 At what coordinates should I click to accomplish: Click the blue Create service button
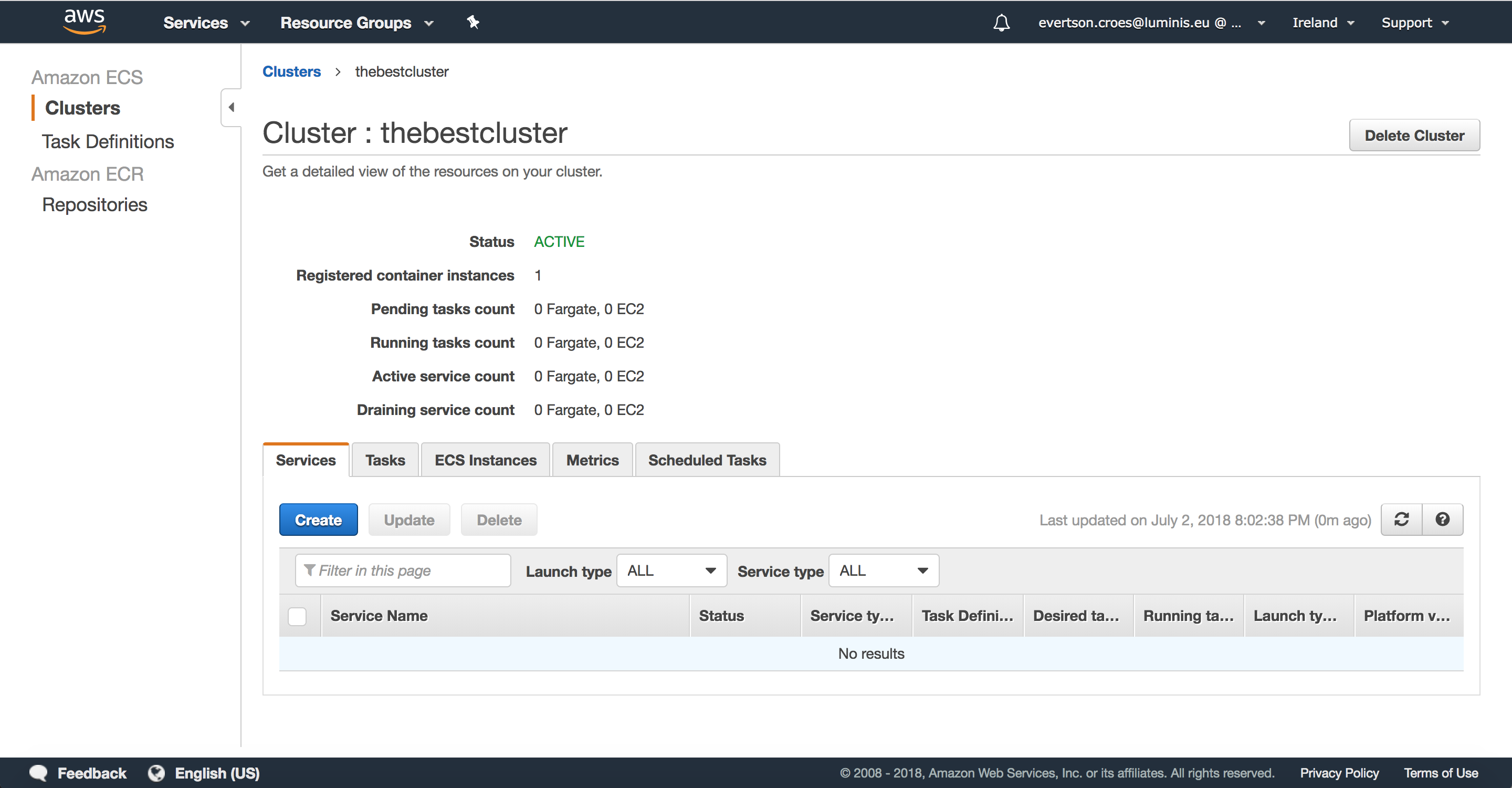tap(318, 520)
